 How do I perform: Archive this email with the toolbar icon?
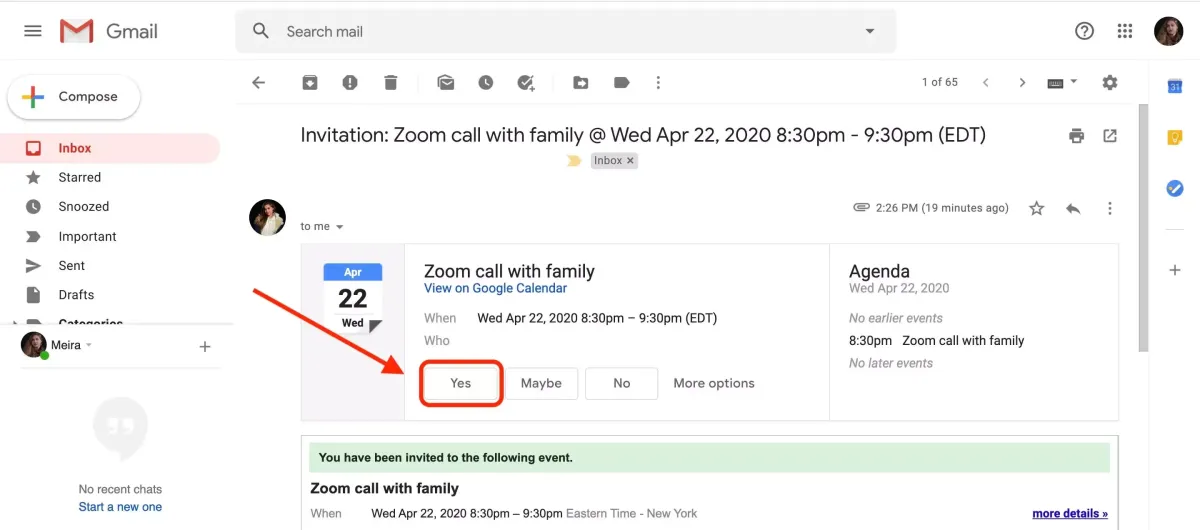[310, 83]
